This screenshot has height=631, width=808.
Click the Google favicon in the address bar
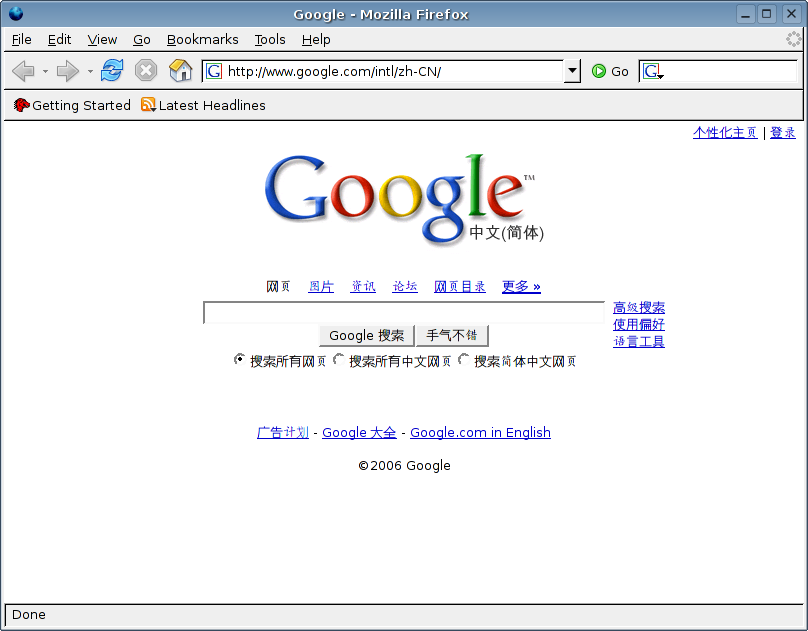pos(214,71)
